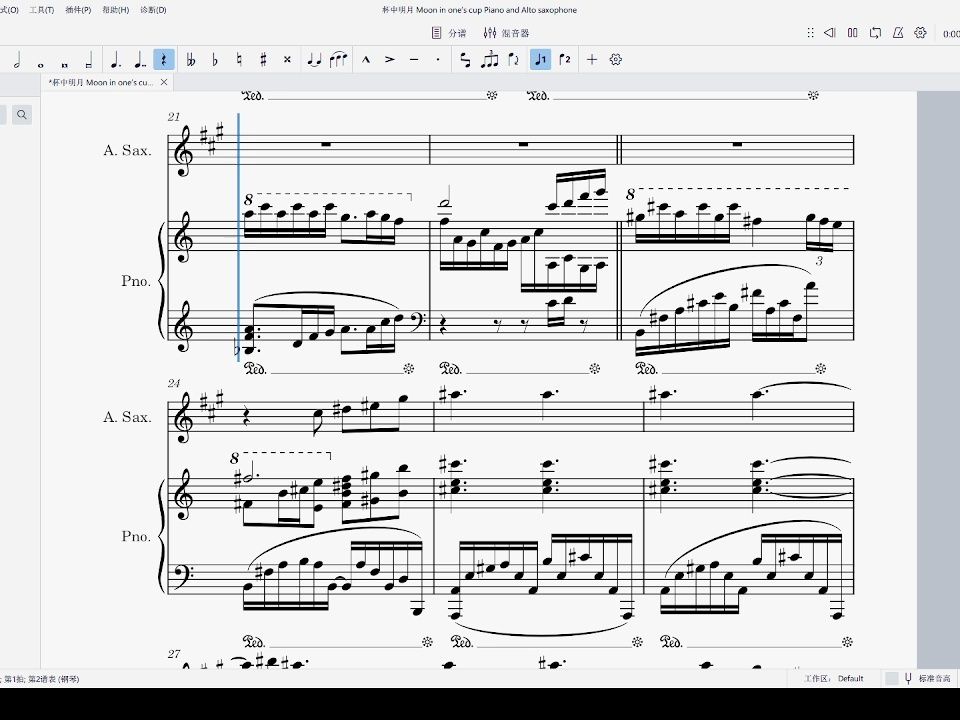Image resolution: width=960 pixels, height=720 pixels.
Task: Click the search magnifier icon in left panel
Action: [22, 114]
